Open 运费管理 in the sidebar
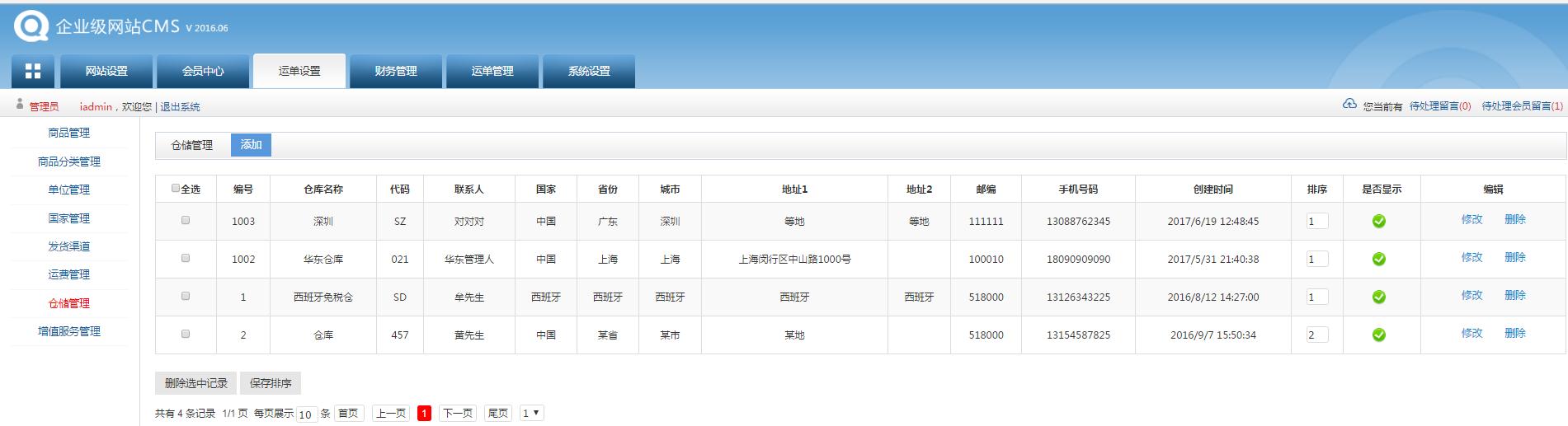Viewport: 1568px width, 426px height. tap(68, 275)
